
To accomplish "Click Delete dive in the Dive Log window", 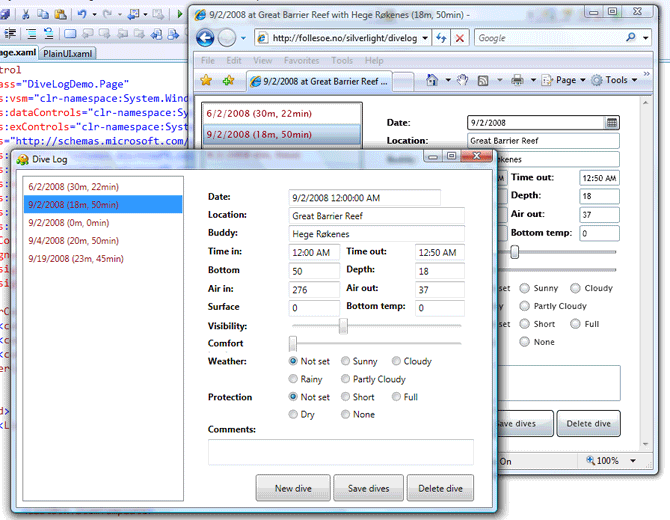I will click(x=440, y=488).
